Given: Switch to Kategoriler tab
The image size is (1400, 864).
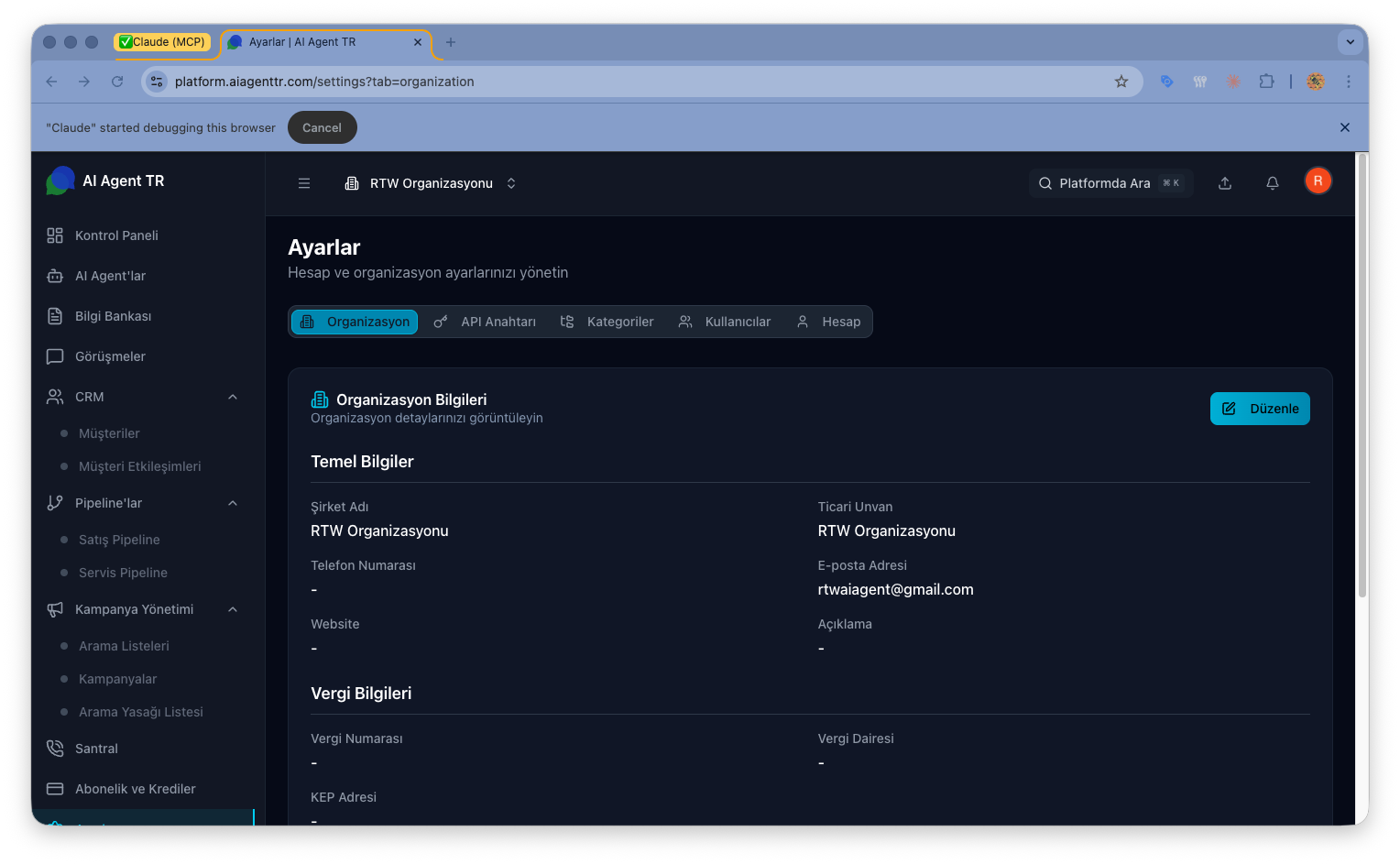Looking at the screenshot, I should 607,322.
